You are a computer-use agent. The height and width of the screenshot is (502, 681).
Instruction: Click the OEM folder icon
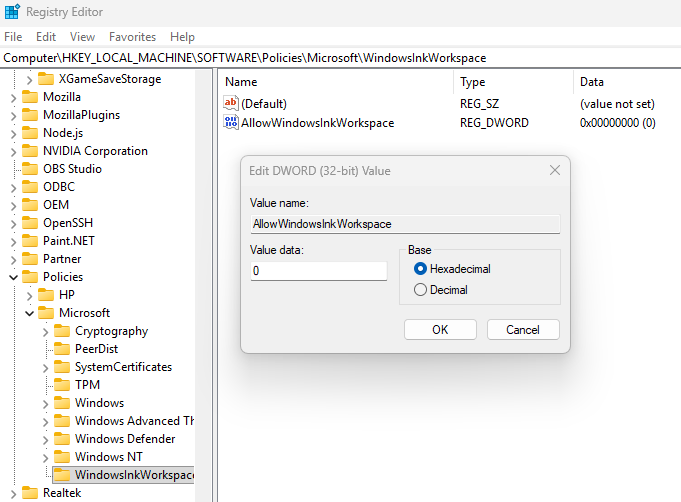[x=30, y=205]
